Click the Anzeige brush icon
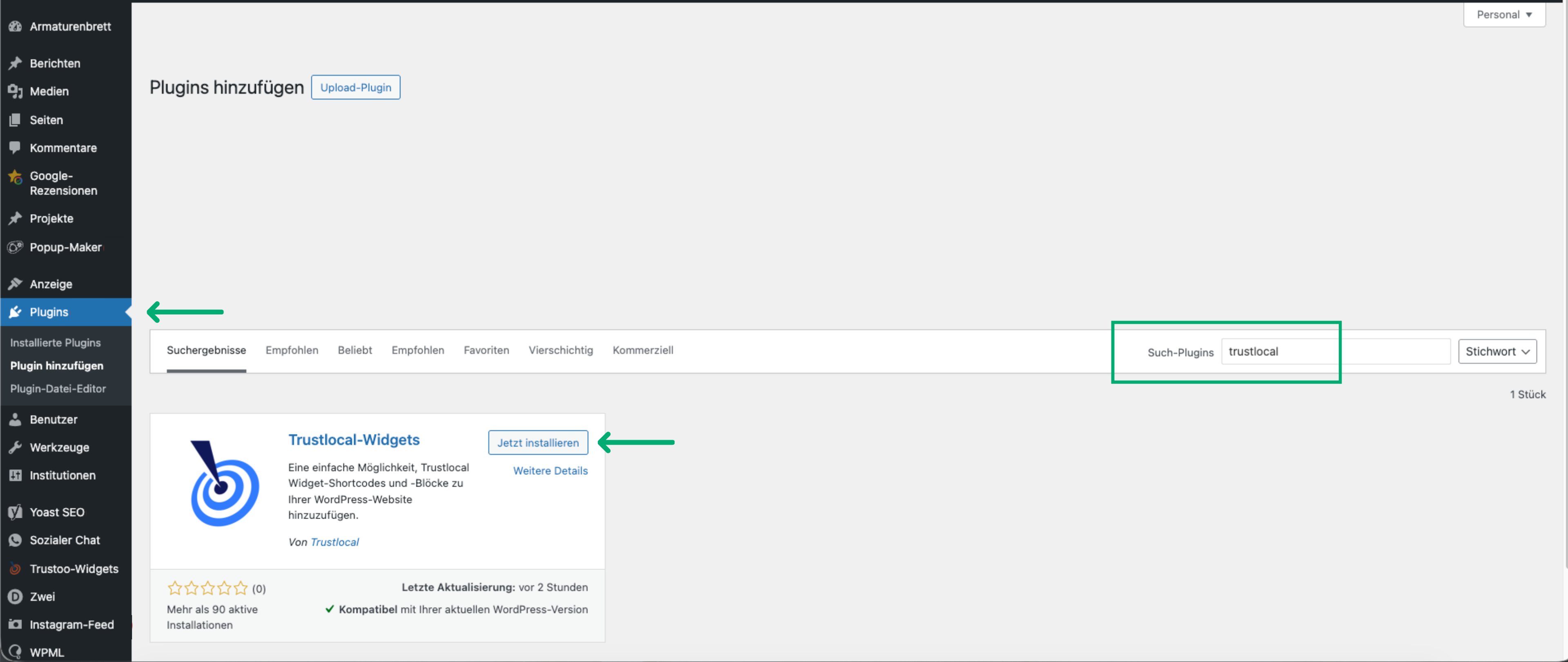The height and width of the screenshot is (662, 1568). [15, 284]
